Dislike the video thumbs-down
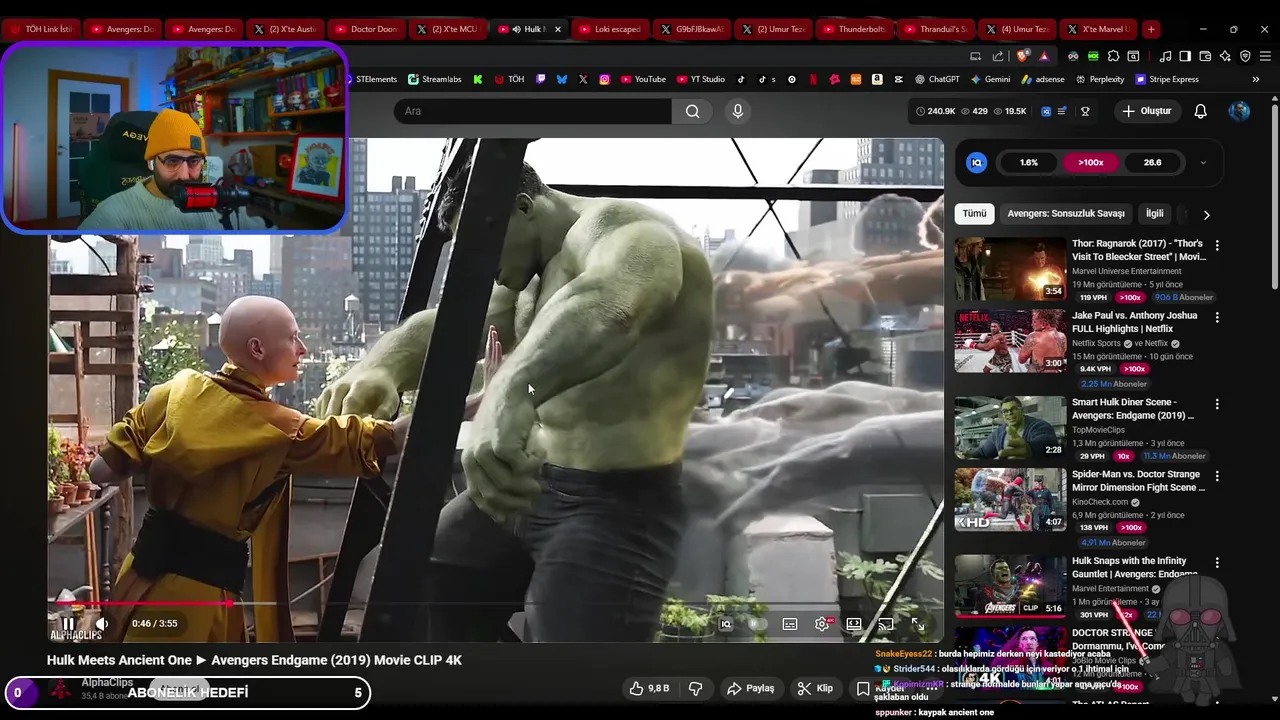Screen dimensions: 1280x720 pyautogui.click(x=696, y=688)
